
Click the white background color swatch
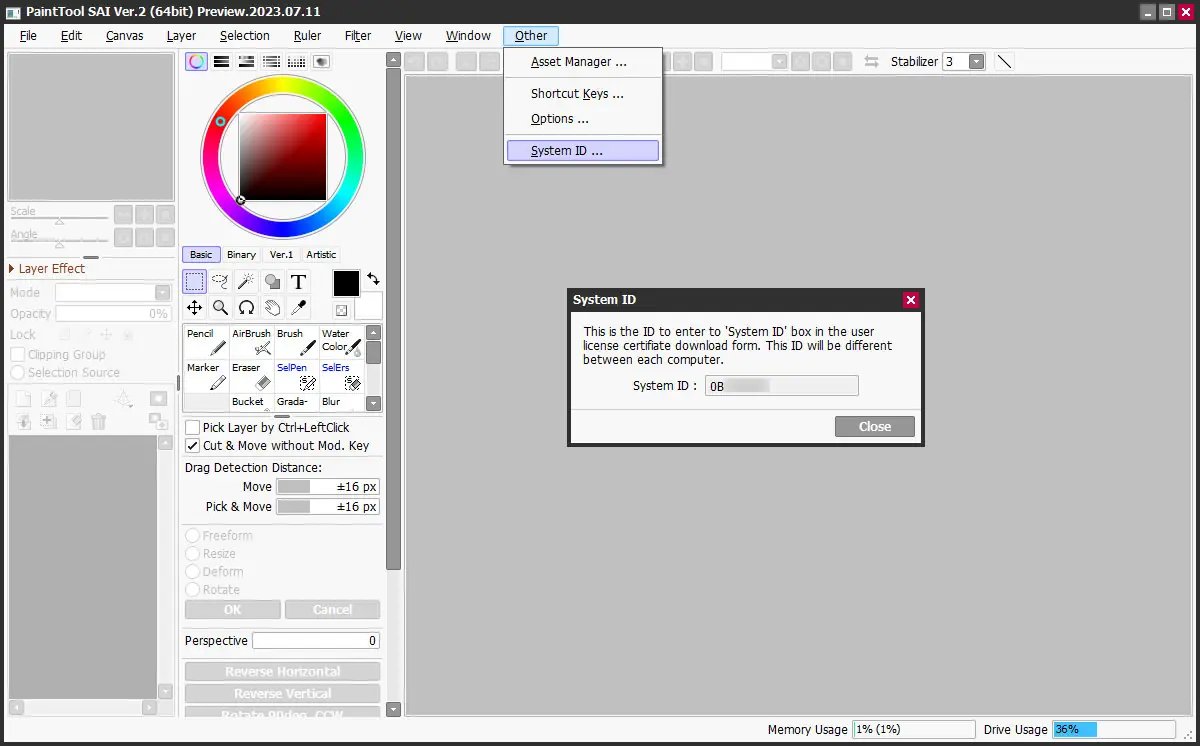coord(369,306)
